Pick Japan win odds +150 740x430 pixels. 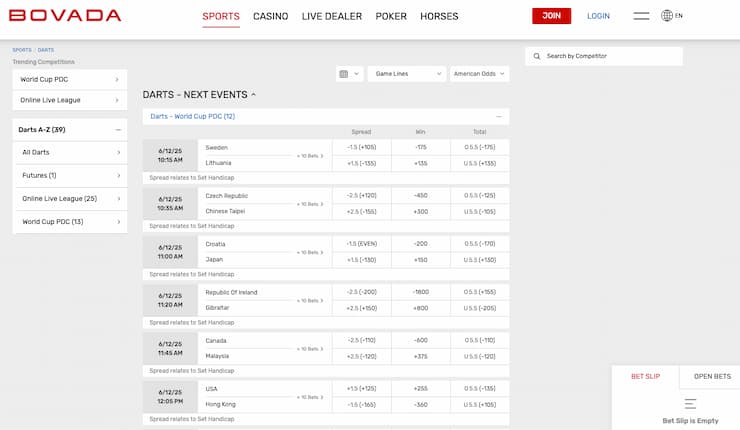click(x=420, y=260)
